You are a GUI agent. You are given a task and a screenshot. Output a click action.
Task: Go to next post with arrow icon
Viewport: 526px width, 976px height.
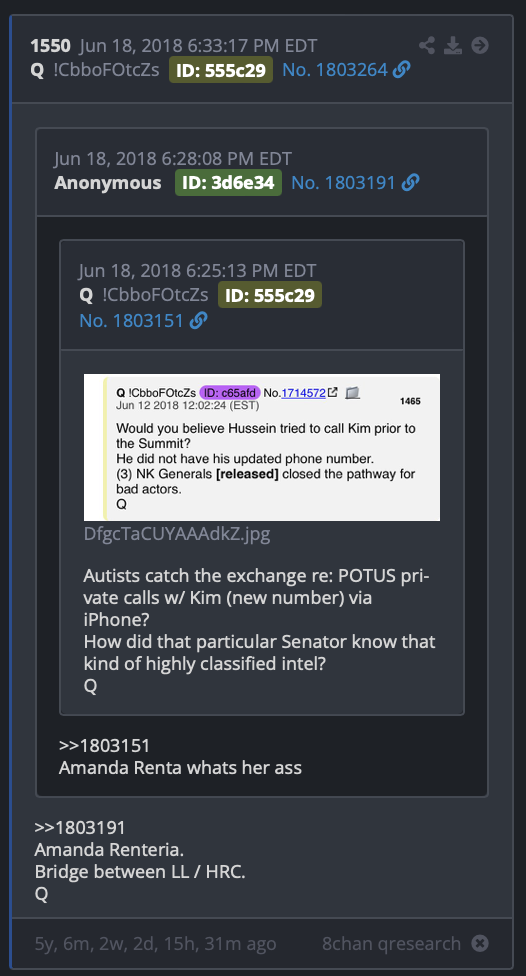point(480,45)
